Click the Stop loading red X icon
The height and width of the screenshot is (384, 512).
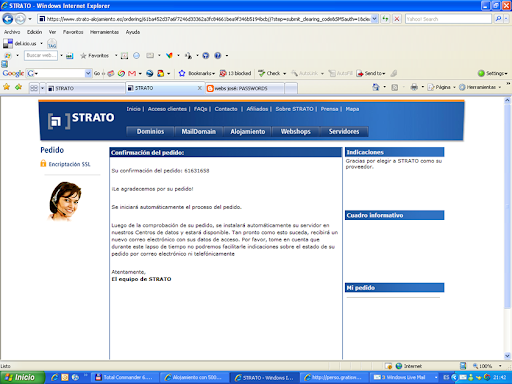click(397, 19)
